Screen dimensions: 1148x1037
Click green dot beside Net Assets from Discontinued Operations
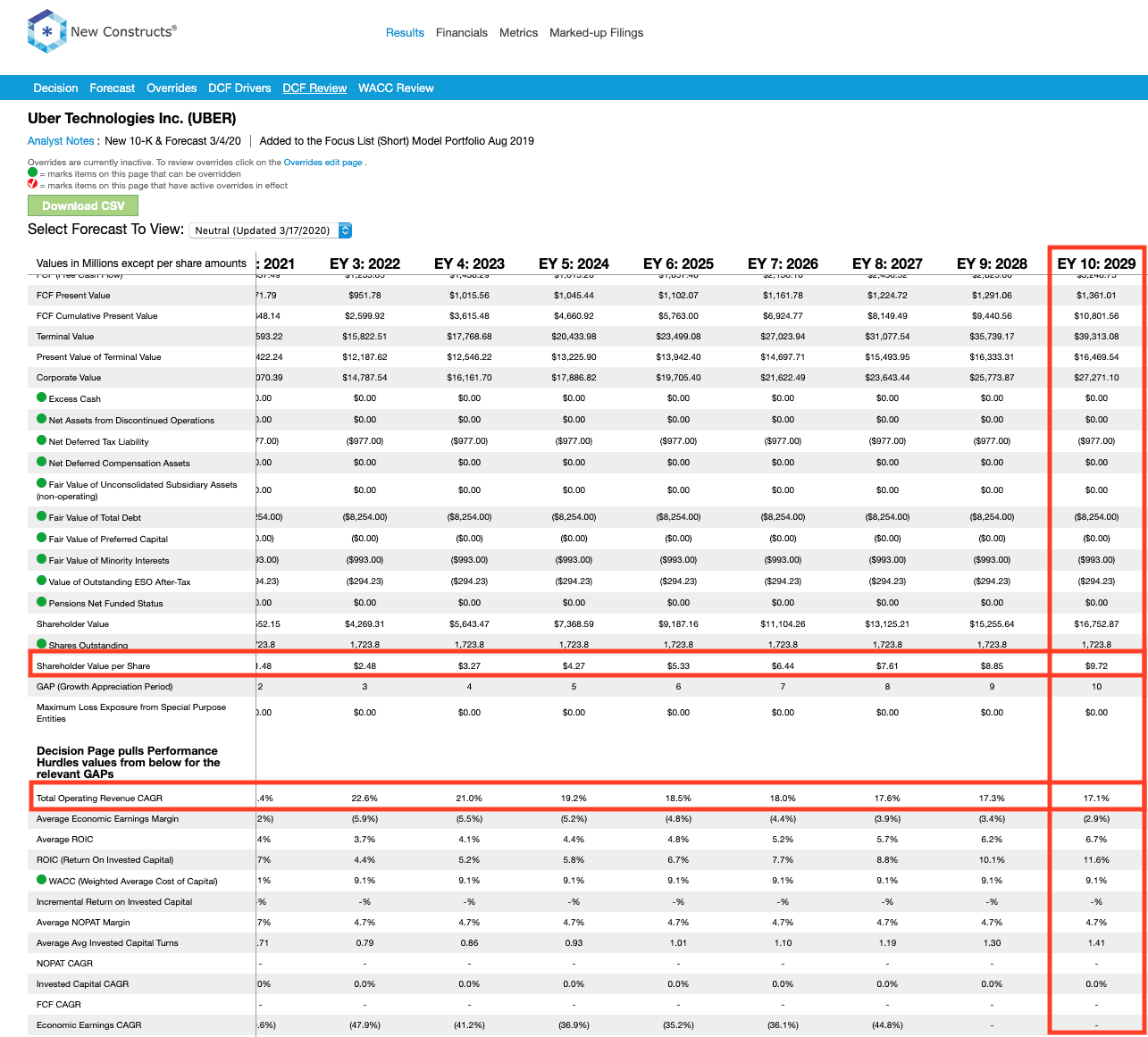pos(41,419)
